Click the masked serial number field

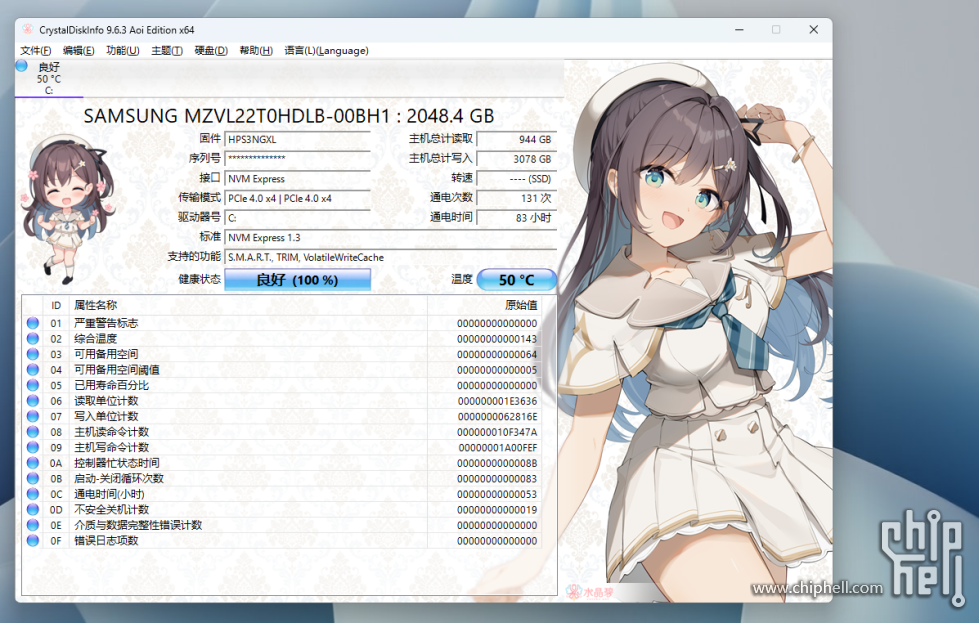(297, 159)
